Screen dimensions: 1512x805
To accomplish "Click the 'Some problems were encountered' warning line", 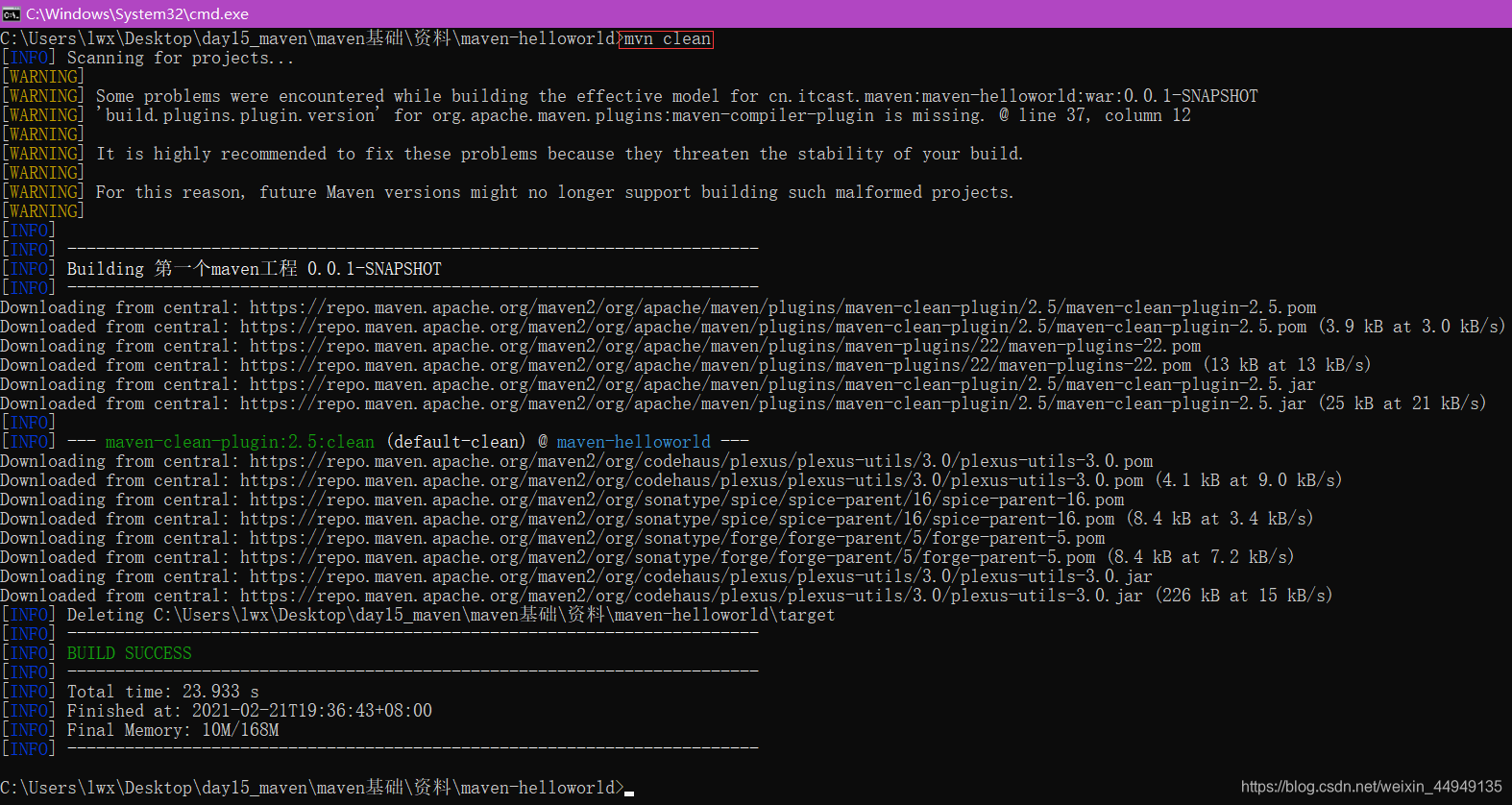I will click(630, 96).
